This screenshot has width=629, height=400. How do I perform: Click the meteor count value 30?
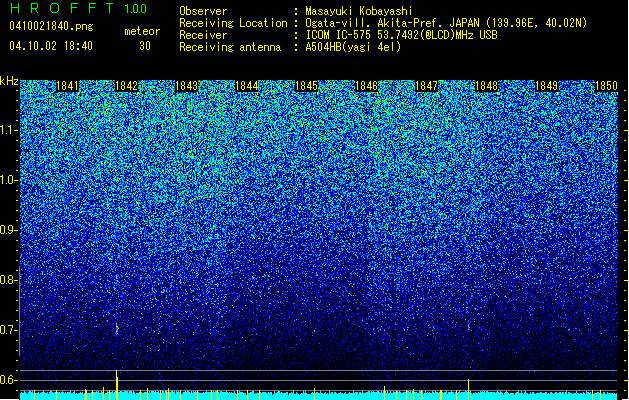(x=145, y=46)
